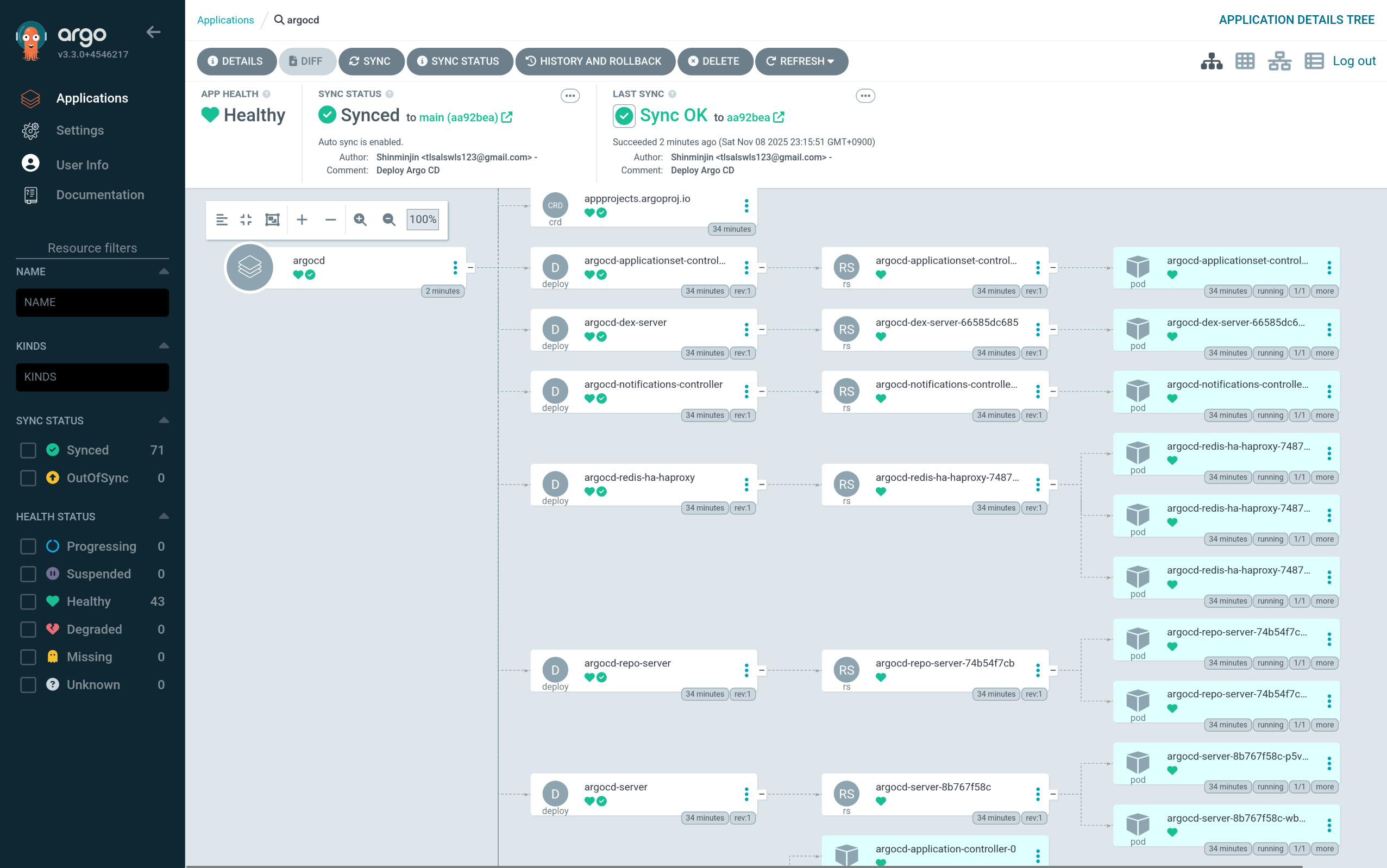Open the argocd-dex-server deploy kebab menu
This screenshot has width=1387, height=868.
pyautogui.click(x=746, y=330)
